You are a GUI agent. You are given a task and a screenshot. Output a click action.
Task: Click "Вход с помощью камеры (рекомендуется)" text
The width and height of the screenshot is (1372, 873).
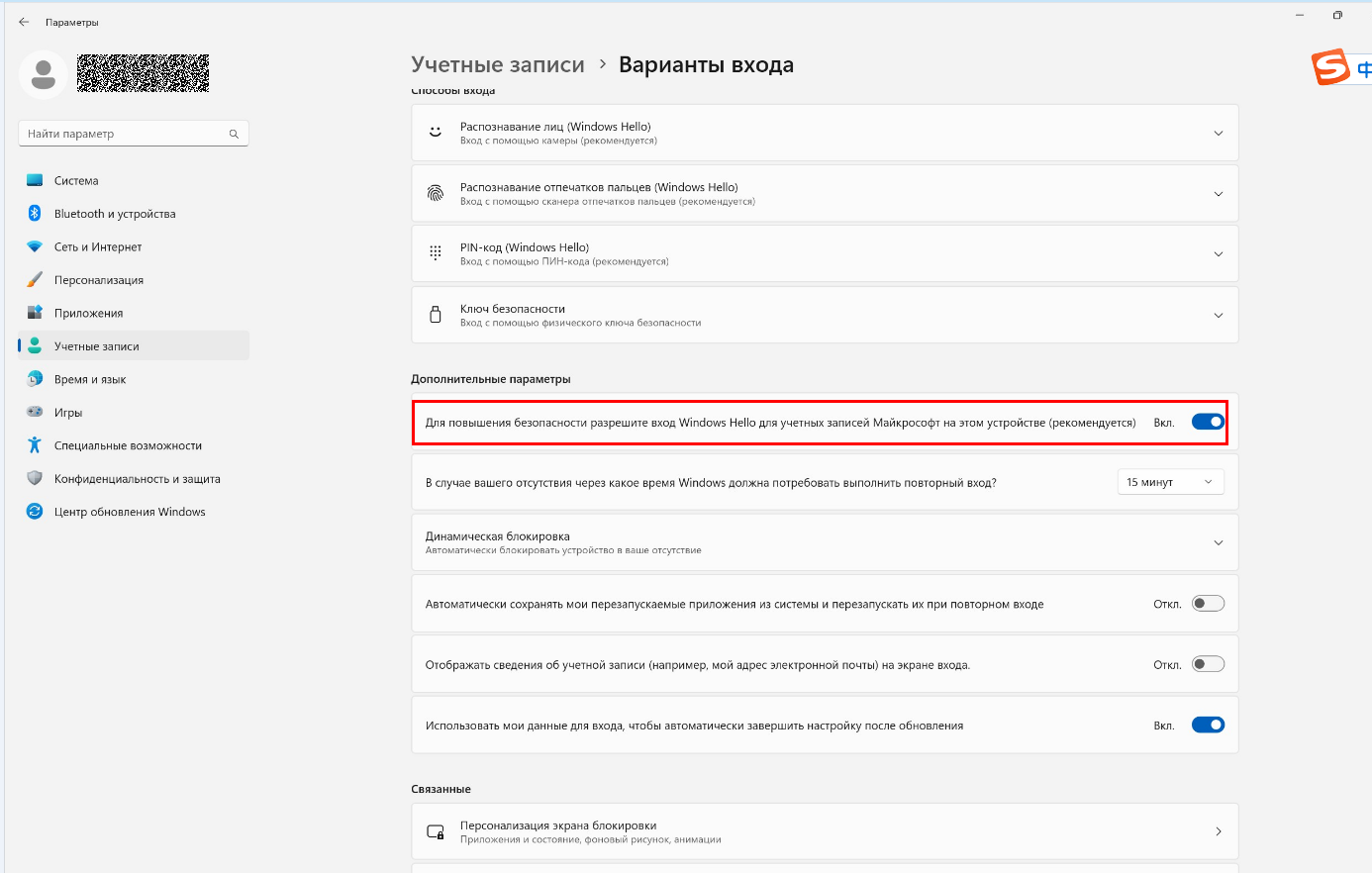(x=558, y=141)
